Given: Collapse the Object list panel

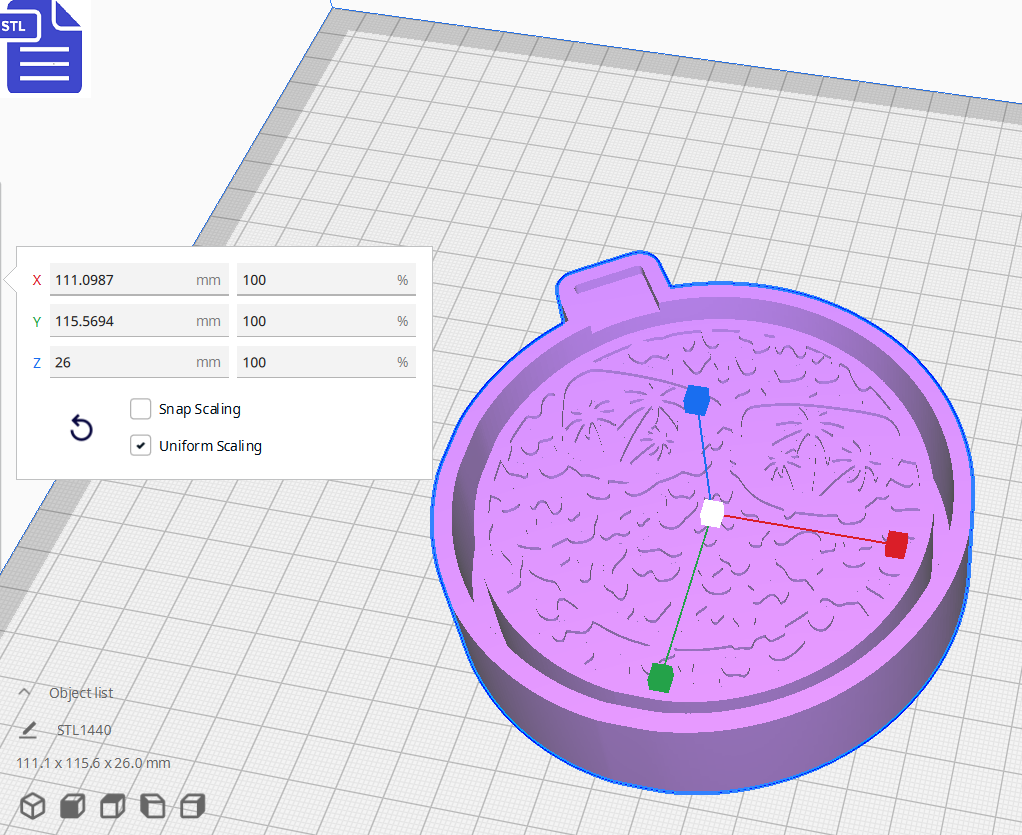Looking at the screenshot, I should click(x=24, y=692).
